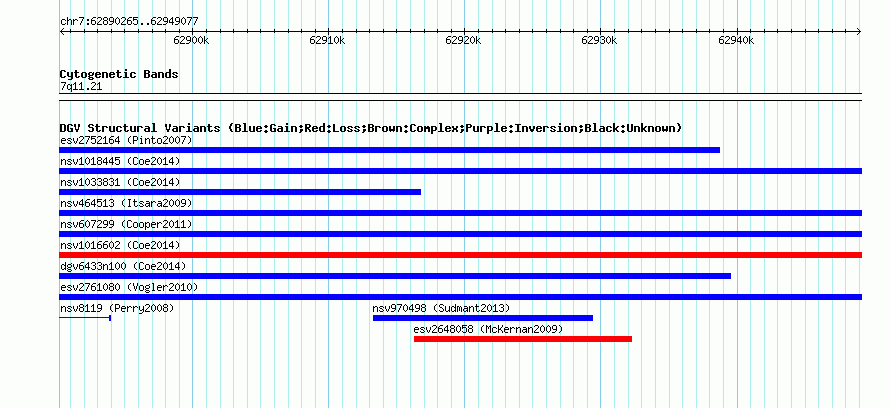Screen dimensions: 890x408
Task: Click the nsv607299 (Cooper2011) label
Action: pos(126,224)
